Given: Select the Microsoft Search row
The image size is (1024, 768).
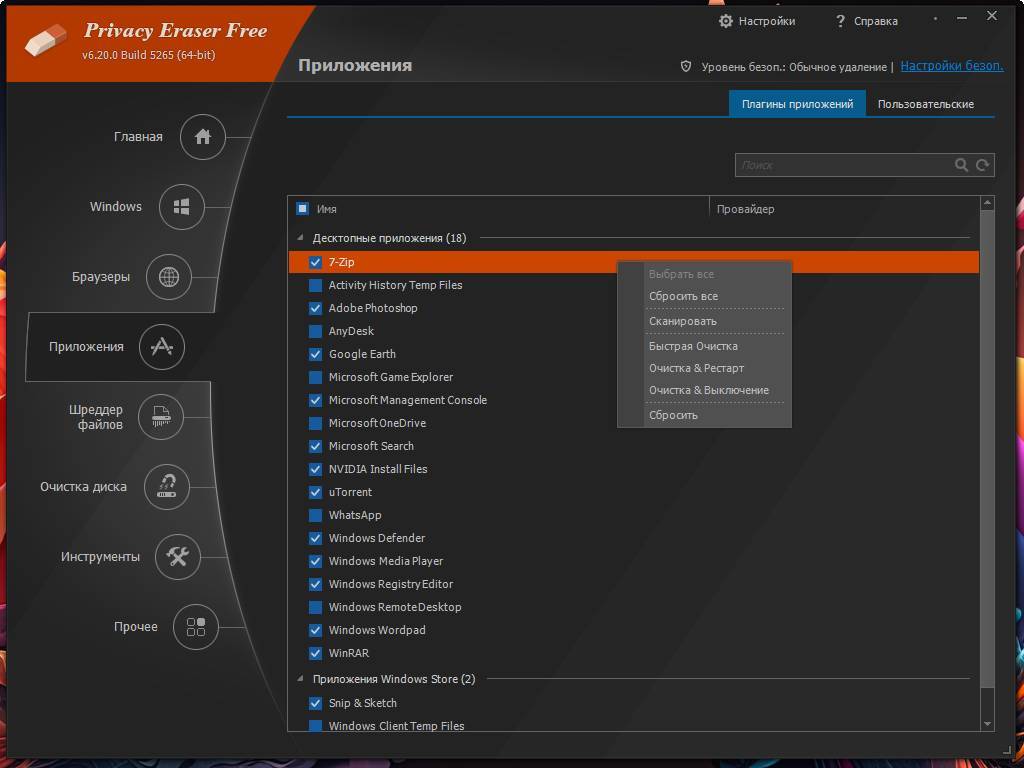Looking at the screenshot, I should pos(633,446).
